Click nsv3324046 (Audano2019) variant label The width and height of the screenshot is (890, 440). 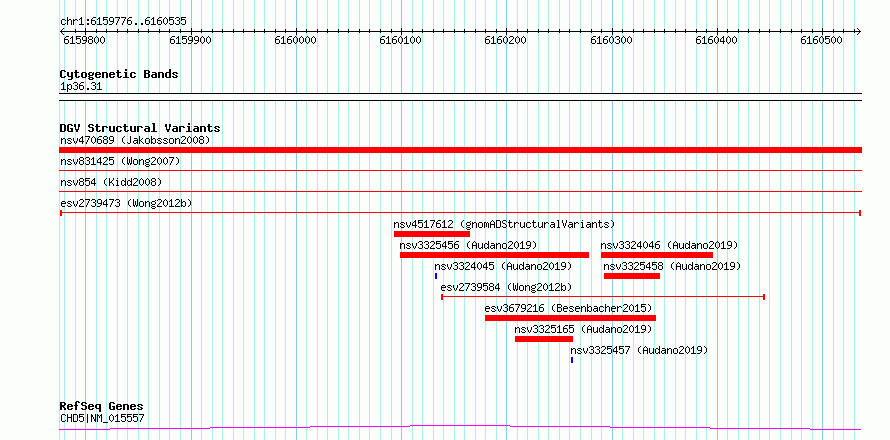tap(669, 245)
